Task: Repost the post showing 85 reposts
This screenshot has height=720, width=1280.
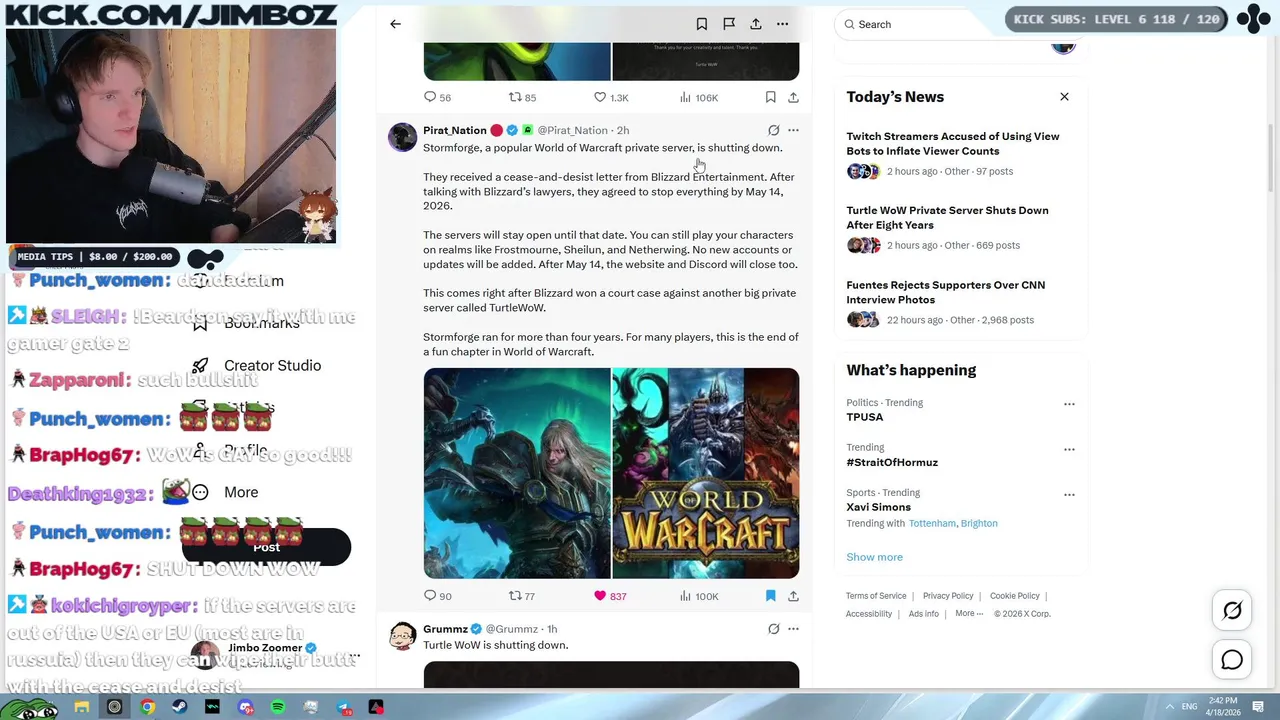Action: coord(522,97)
